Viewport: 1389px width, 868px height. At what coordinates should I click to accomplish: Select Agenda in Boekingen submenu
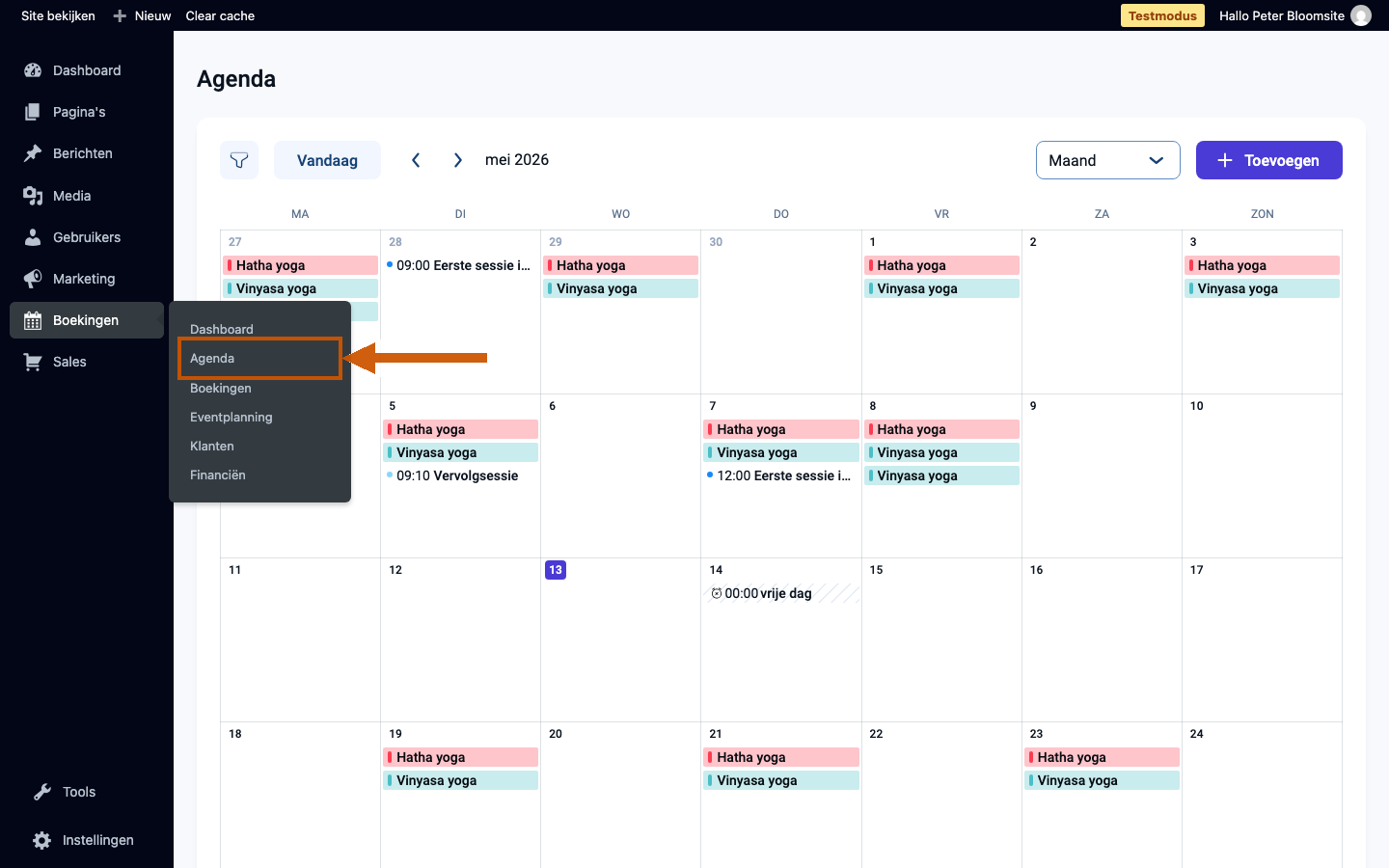point(212,358)
